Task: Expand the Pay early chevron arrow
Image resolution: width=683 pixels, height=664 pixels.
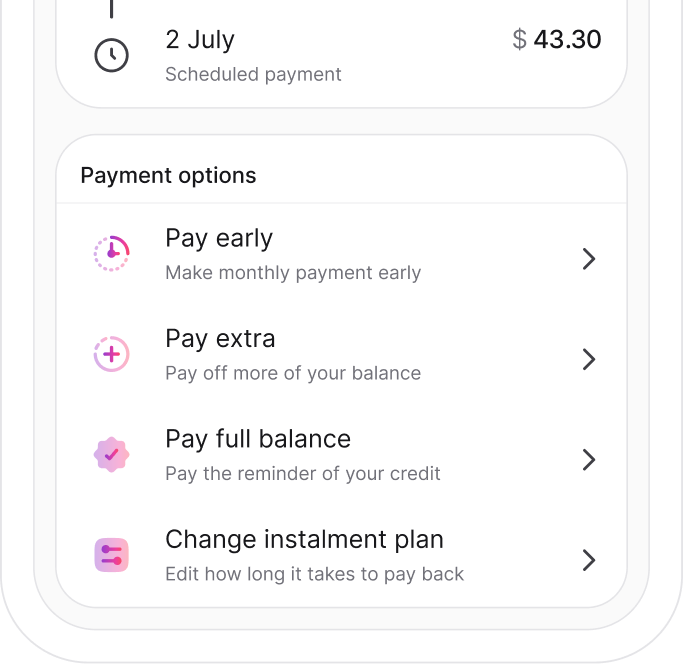Action: pyautogui.click(x=589, y=259)
